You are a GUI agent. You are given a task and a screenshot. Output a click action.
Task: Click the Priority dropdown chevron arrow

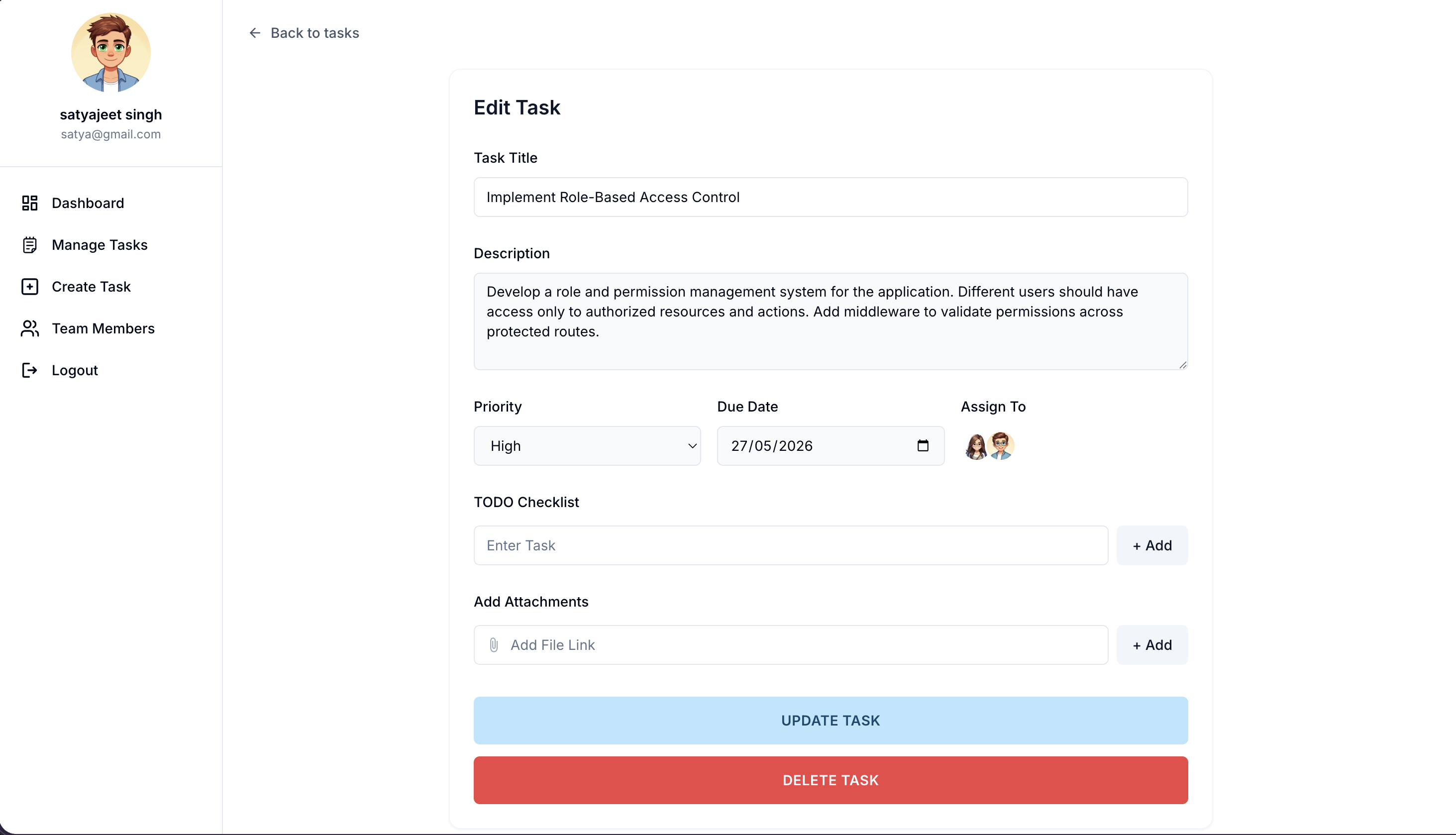(692, 446)
